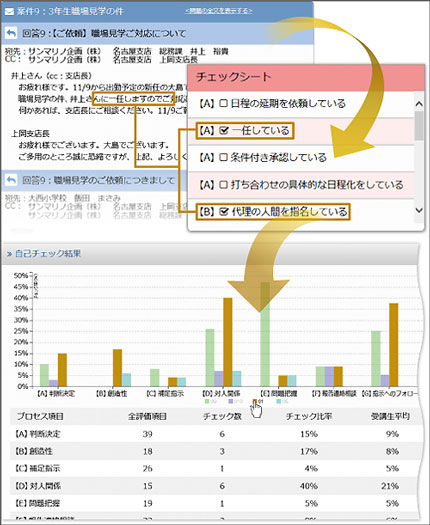Click the チェック比率 column header
Screen dimensions: 430x525
coord(309,416)
